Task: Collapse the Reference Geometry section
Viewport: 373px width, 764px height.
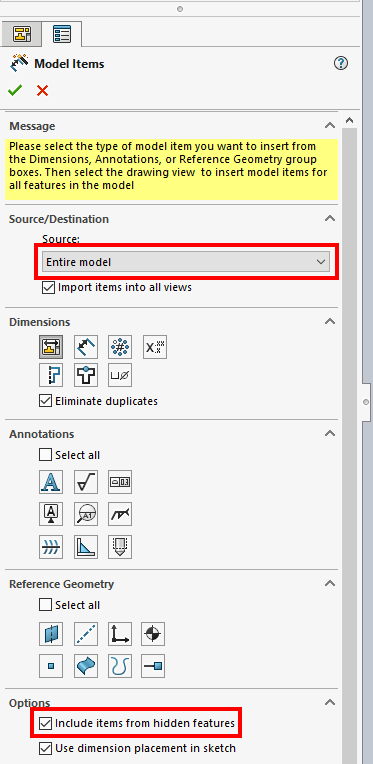Action: click(x=330, y=583)
